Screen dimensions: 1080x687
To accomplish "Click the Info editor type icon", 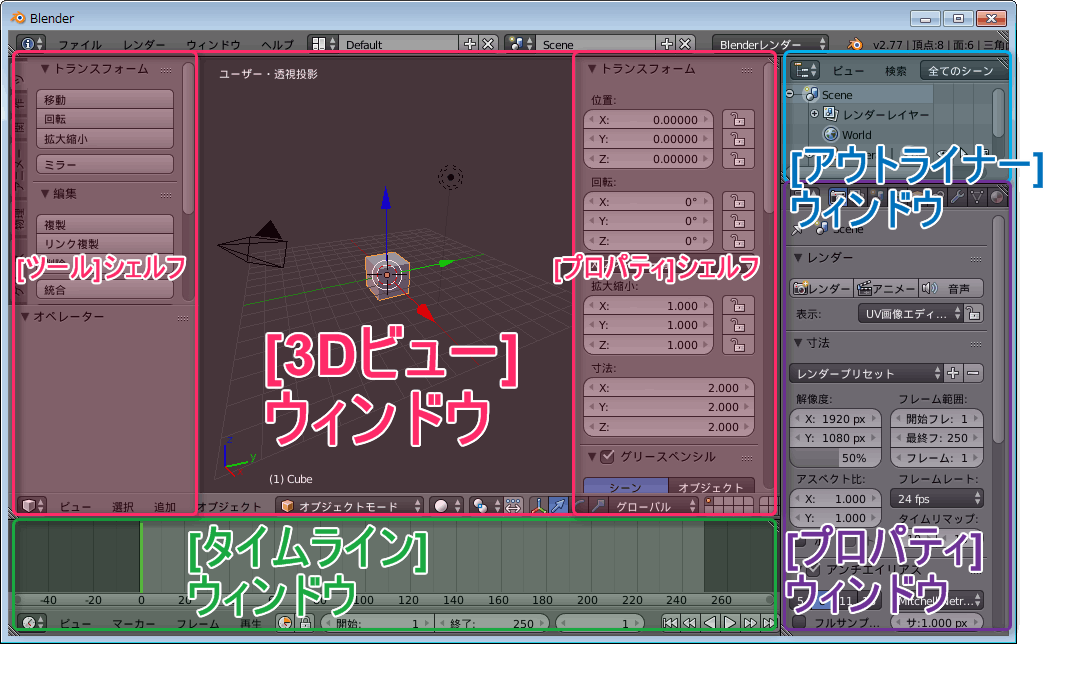I will click(29, 44).
